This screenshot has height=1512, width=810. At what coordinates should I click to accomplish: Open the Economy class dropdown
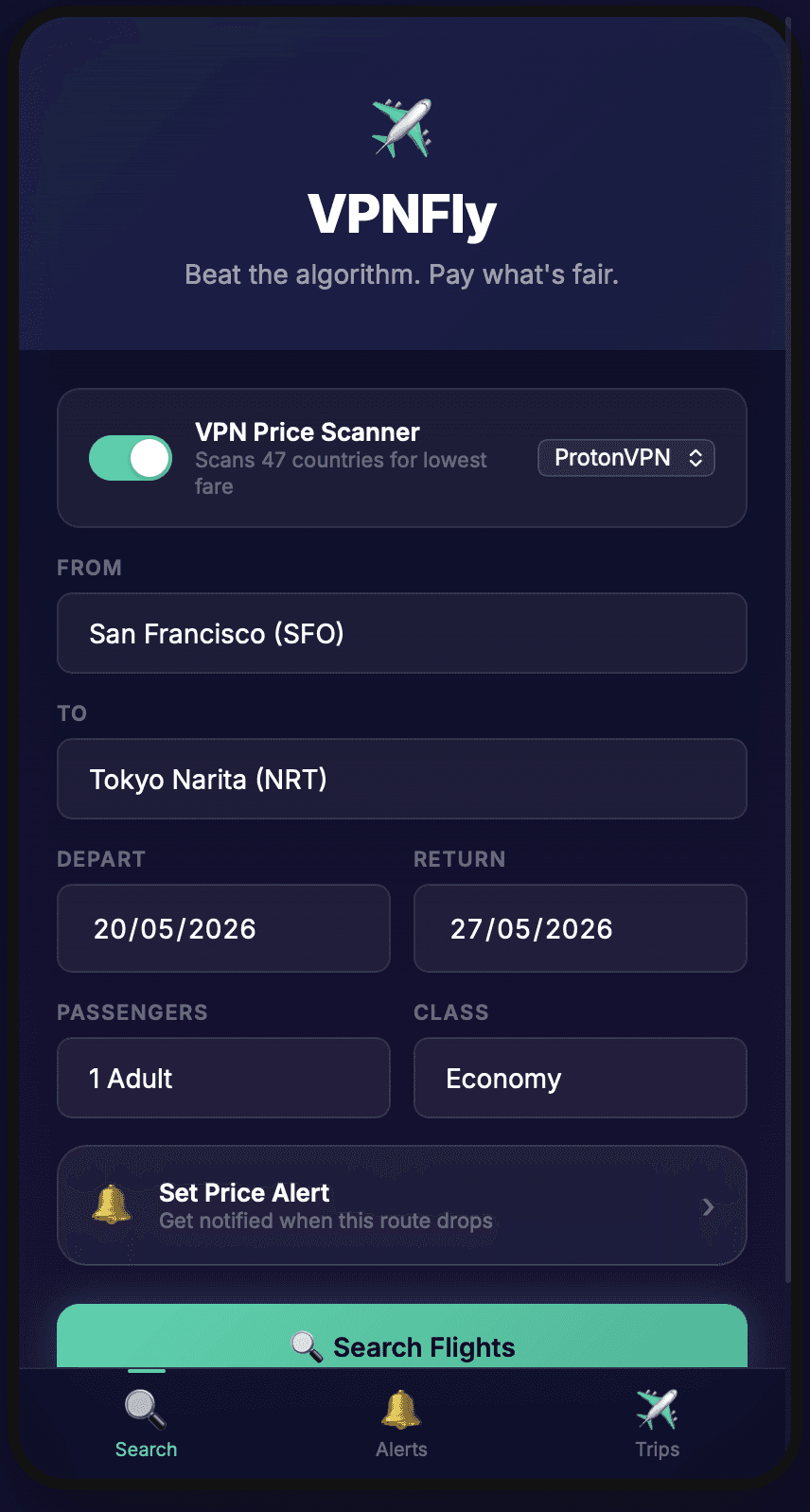580,1078
